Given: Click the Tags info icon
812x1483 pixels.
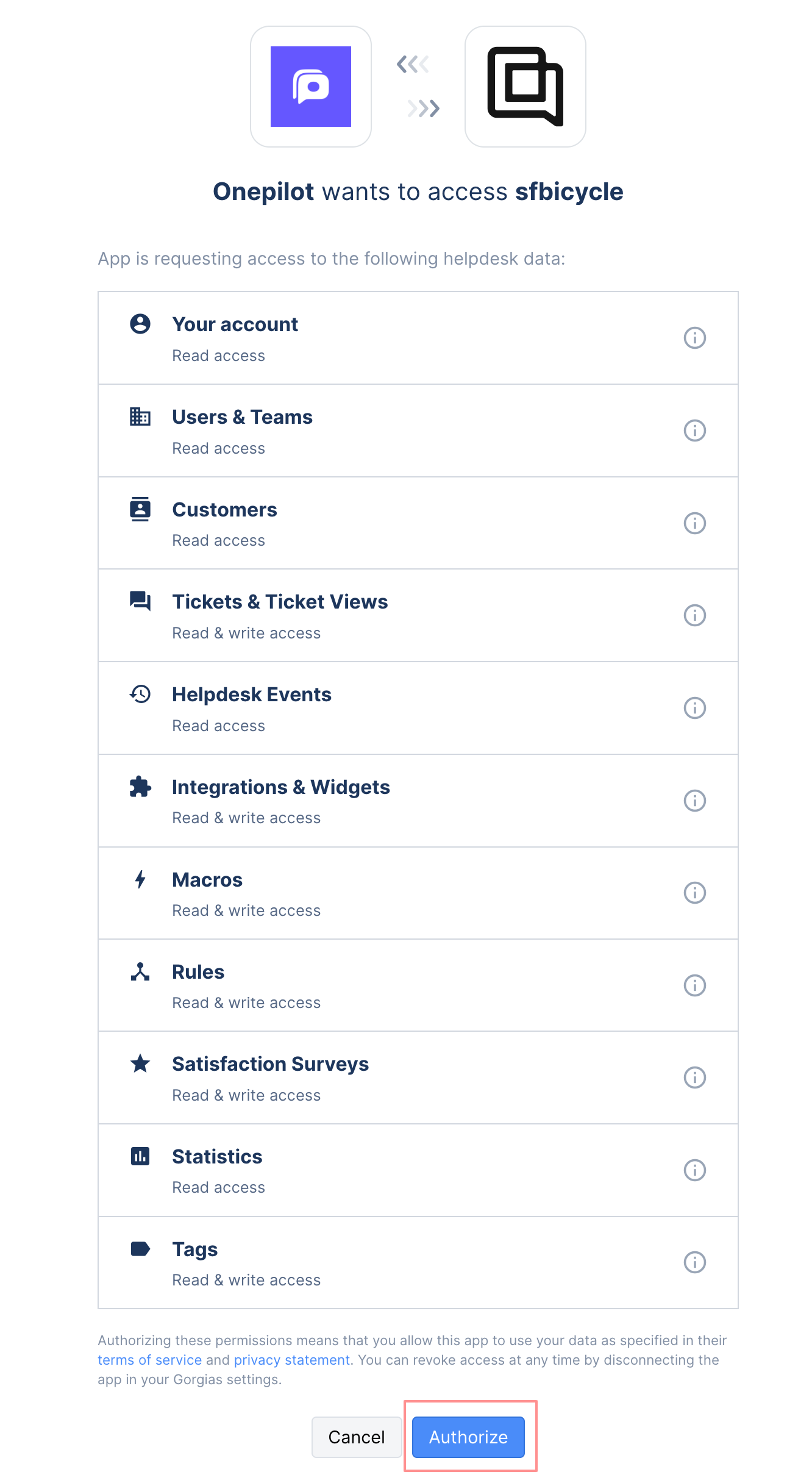Looking at the screenshot, I should [694, 1262].
